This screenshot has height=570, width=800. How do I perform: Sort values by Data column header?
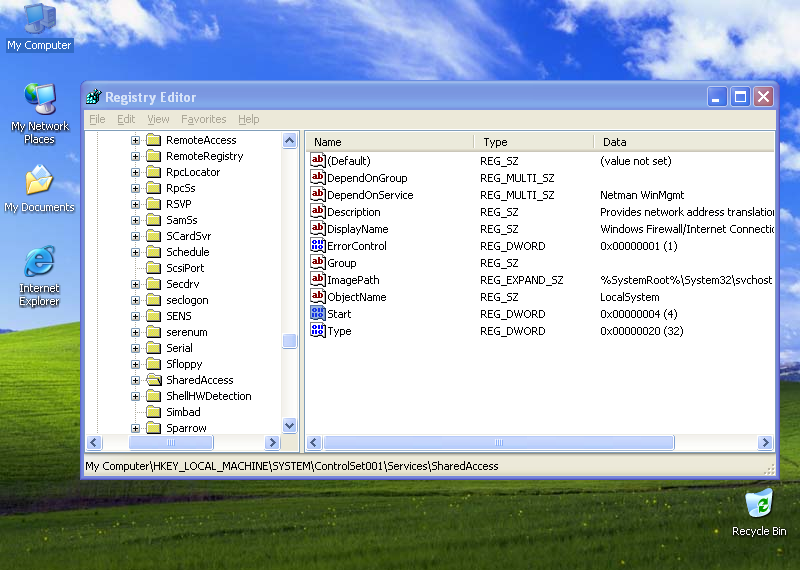[684, 142]
